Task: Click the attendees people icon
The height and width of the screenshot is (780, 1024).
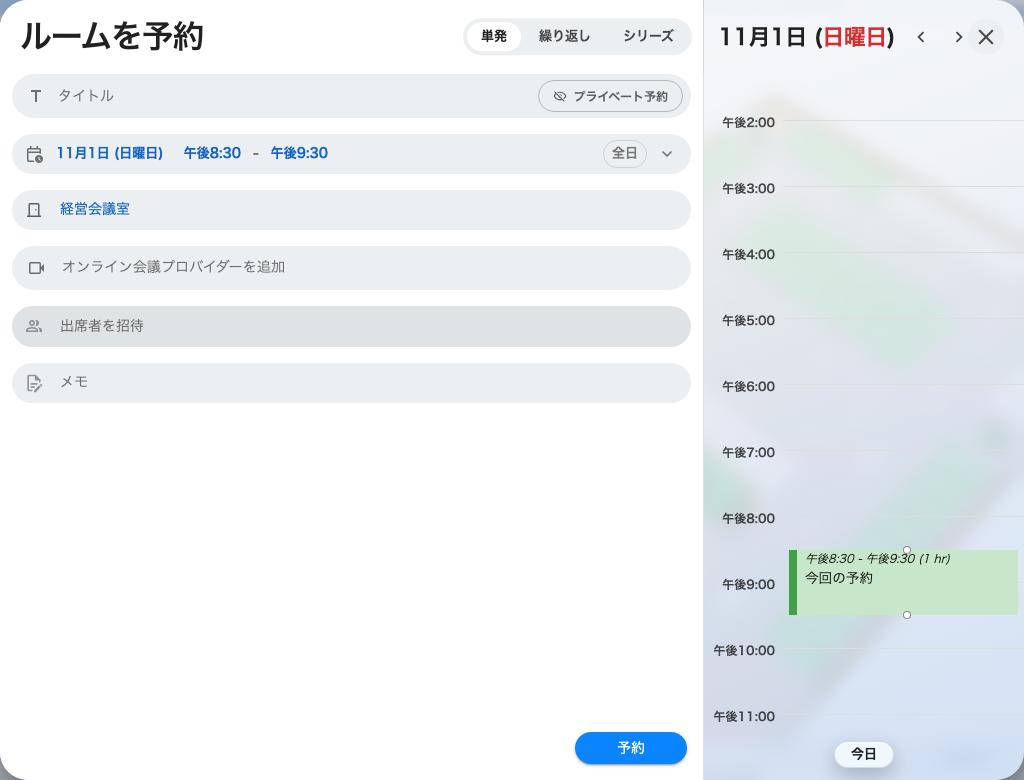Action: (34, 326)
